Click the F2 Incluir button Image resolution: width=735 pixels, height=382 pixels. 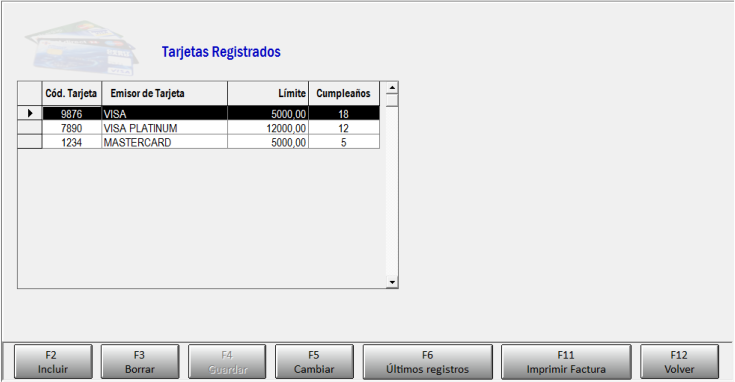(53, 362)
